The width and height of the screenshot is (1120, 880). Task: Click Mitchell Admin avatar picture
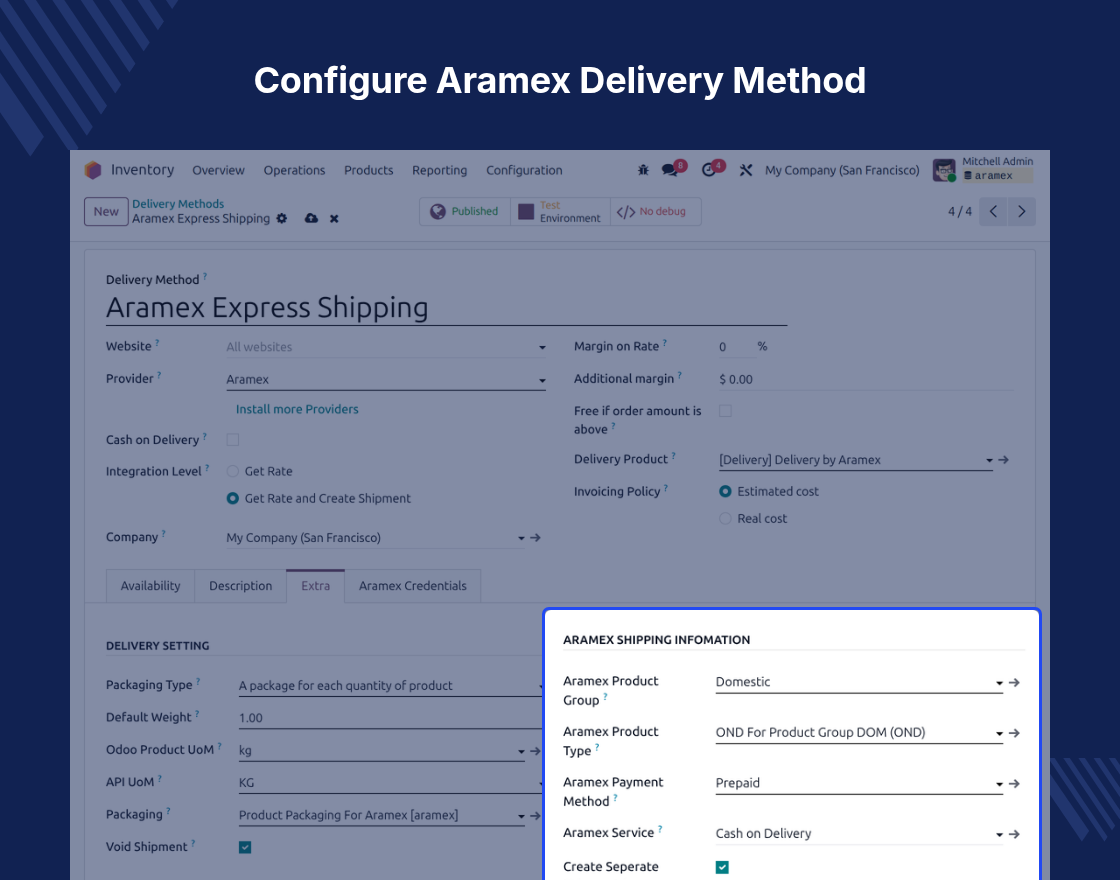[944, 170]
